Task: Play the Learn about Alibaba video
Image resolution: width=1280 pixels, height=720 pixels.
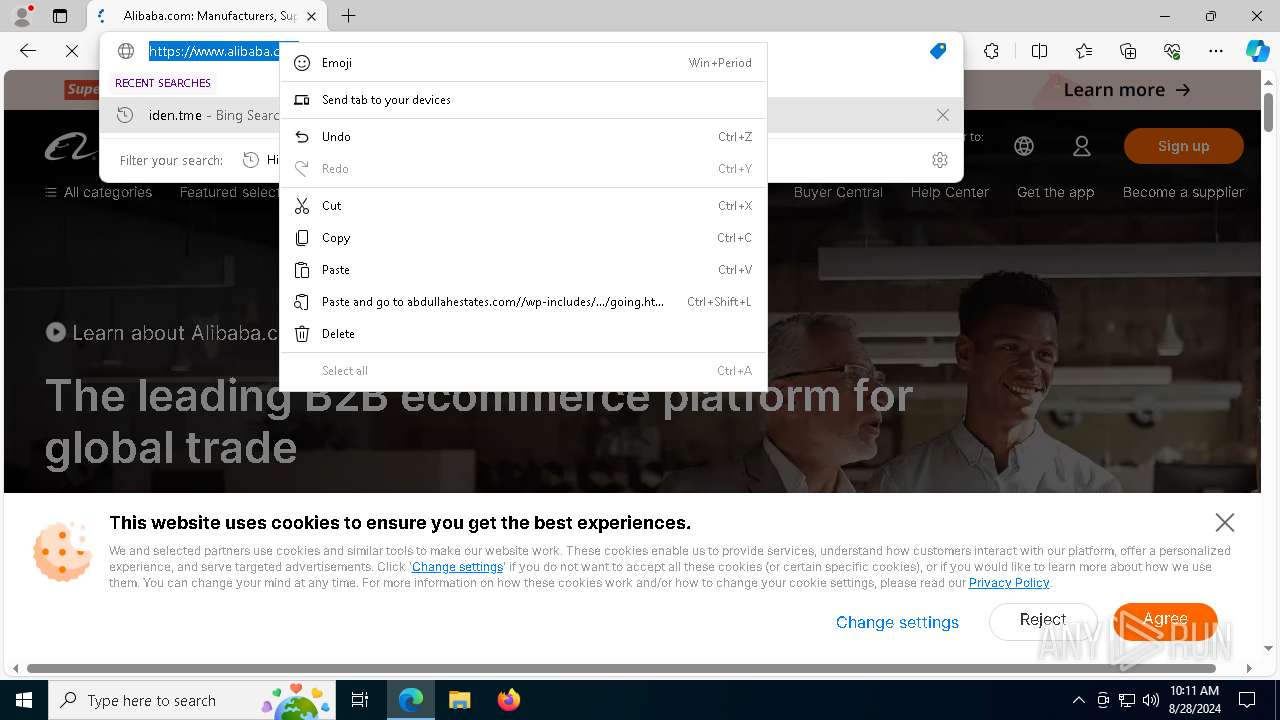Action: point(56,332)
